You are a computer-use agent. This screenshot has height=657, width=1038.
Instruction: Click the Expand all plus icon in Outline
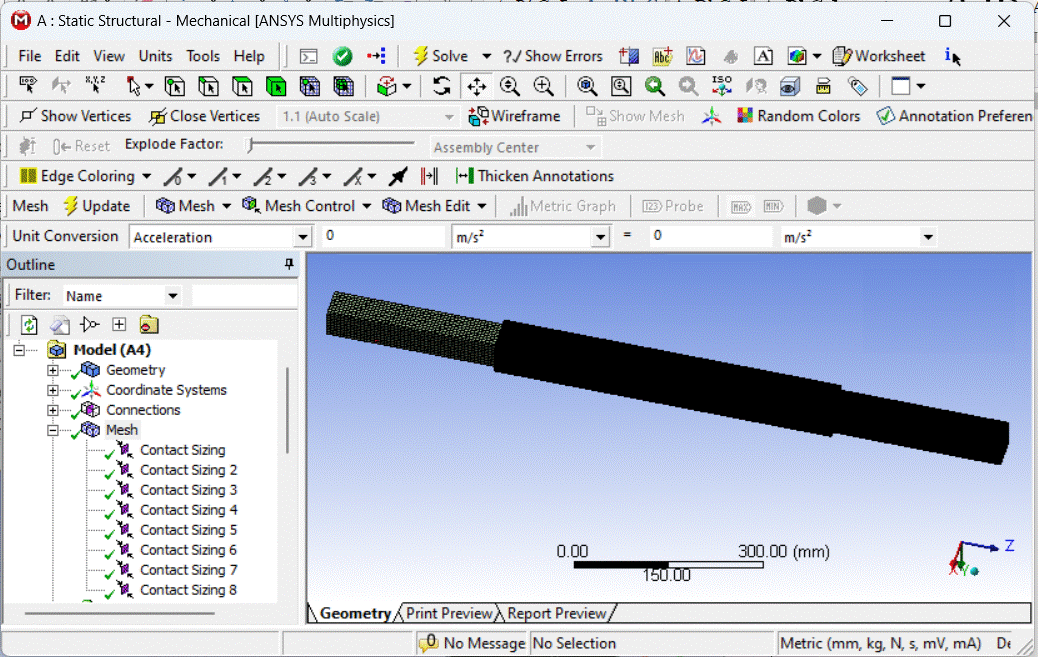[119, 325]
